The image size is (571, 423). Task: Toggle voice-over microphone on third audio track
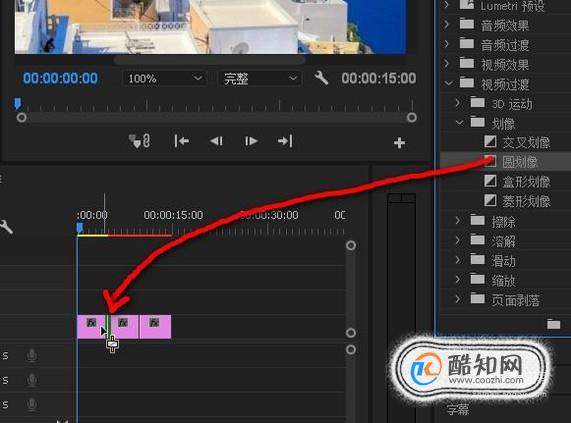pyautogui.click(x=32, y=404)
